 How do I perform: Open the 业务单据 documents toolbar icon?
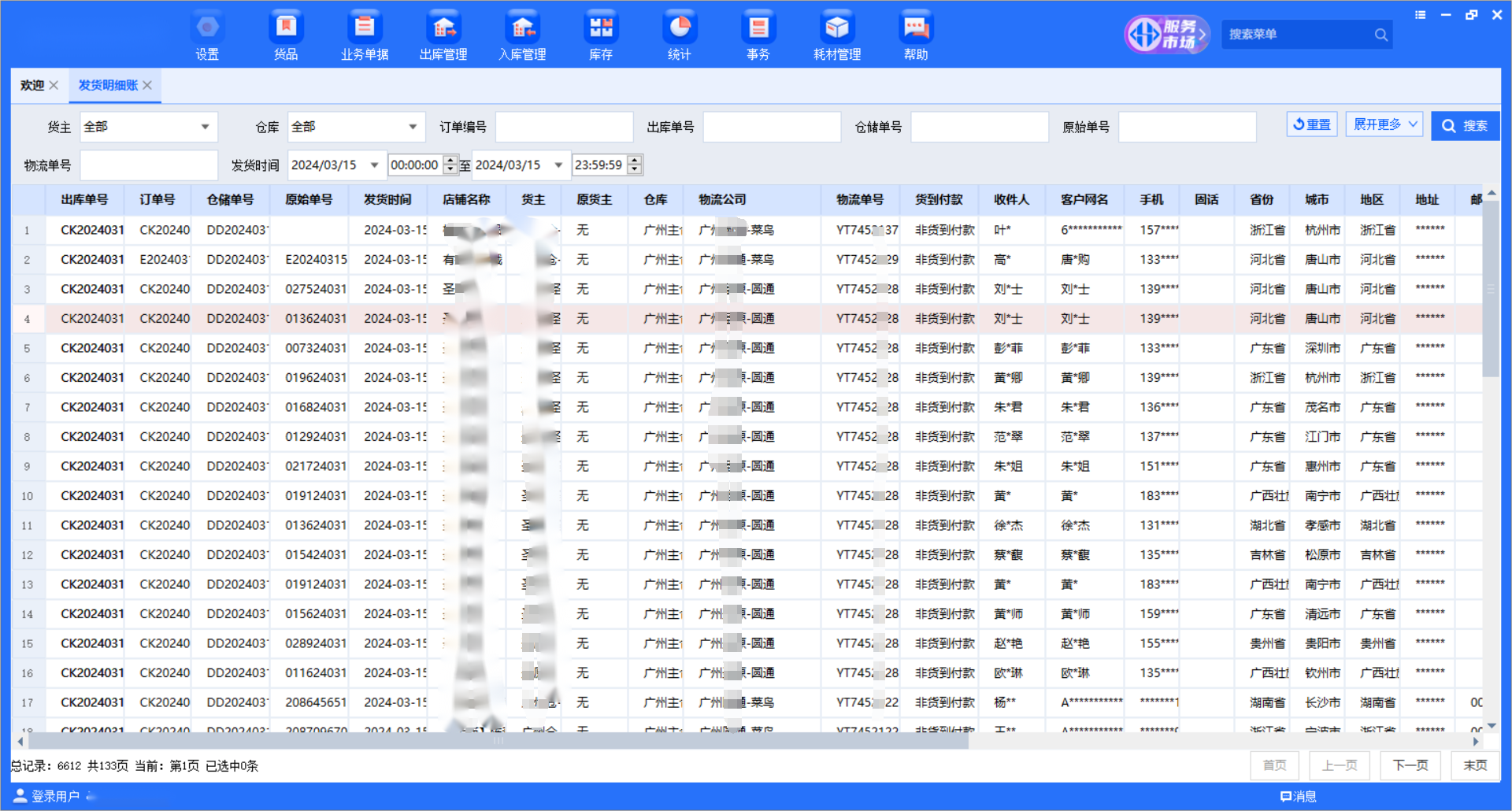(x=365, y=36)
